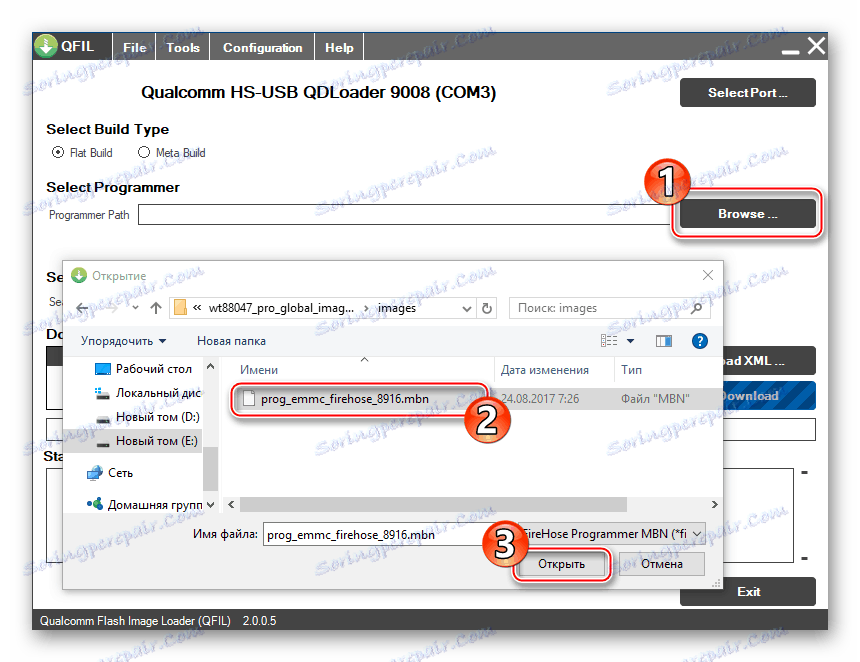The image size is (860, 662).
Task: Click horizontal scroll right arrow
Action: click(x=714, y=504)
